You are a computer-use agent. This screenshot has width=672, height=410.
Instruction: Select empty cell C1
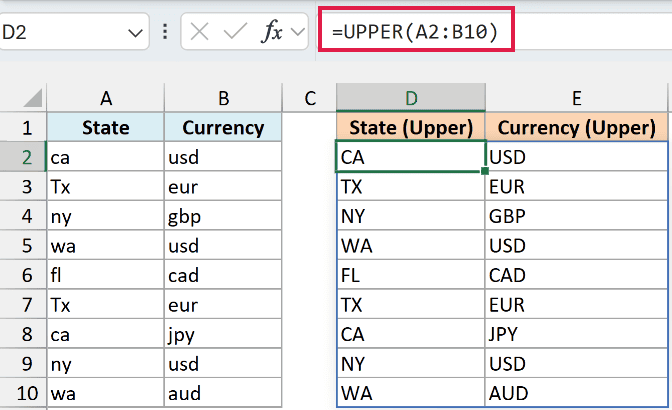click(309, 127)
